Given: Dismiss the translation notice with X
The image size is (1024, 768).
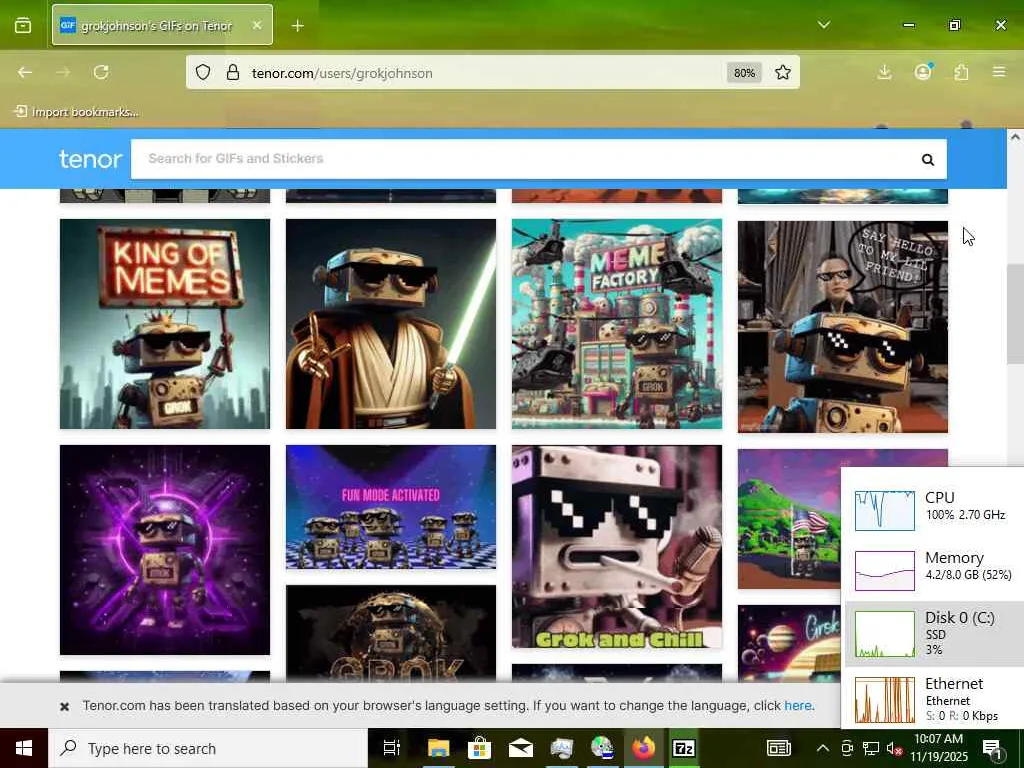Looking at the screenshot, I should coord(65,706).
